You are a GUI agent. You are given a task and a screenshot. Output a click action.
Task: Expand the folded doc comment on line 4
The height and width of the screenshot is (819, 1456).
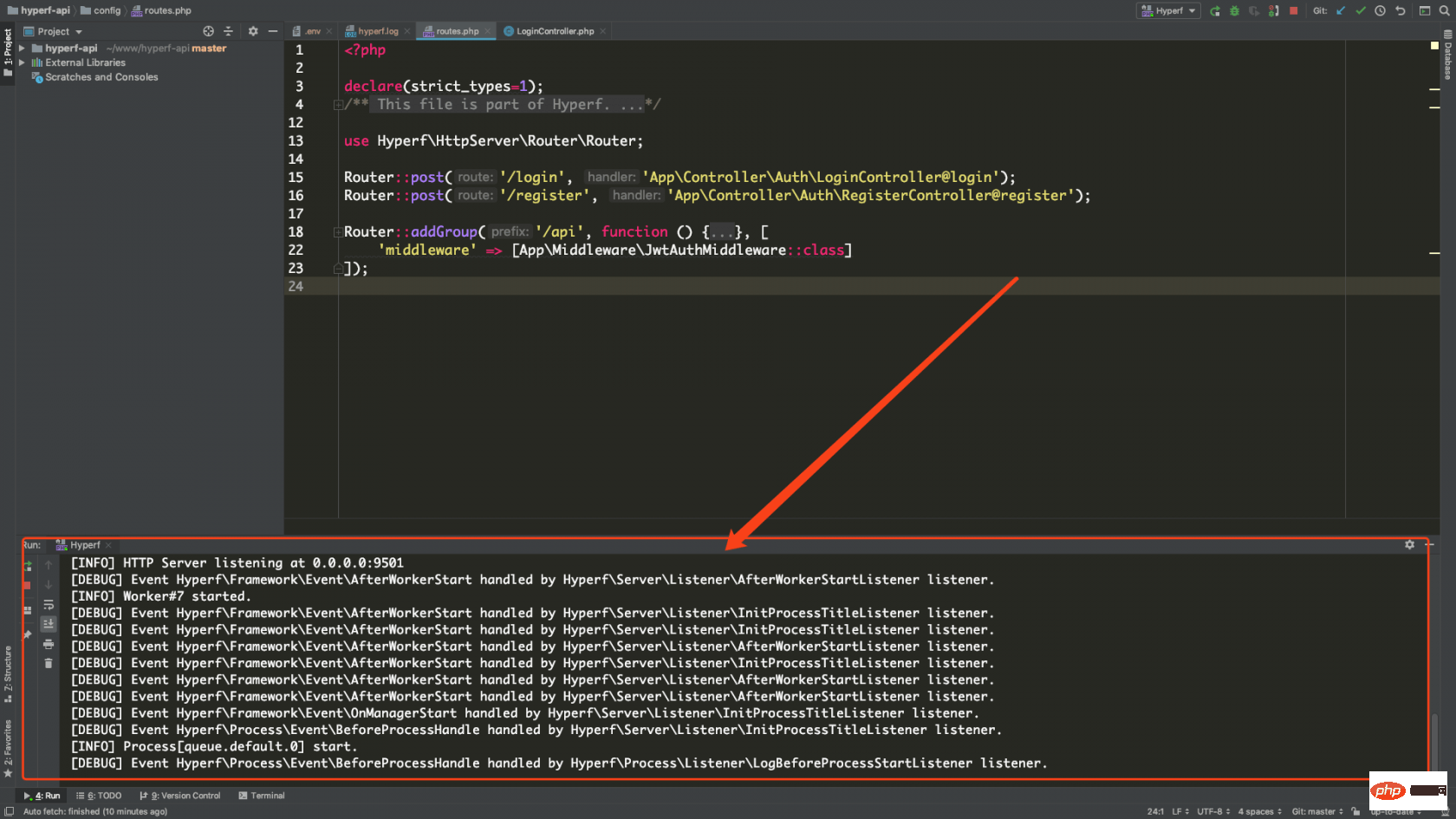338,104
